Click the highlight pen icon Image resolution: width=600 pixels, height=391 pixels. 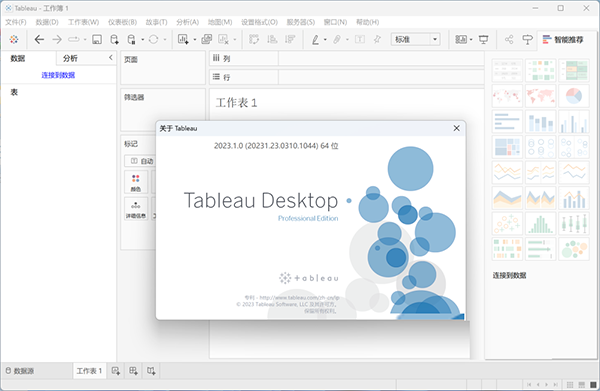315,39
